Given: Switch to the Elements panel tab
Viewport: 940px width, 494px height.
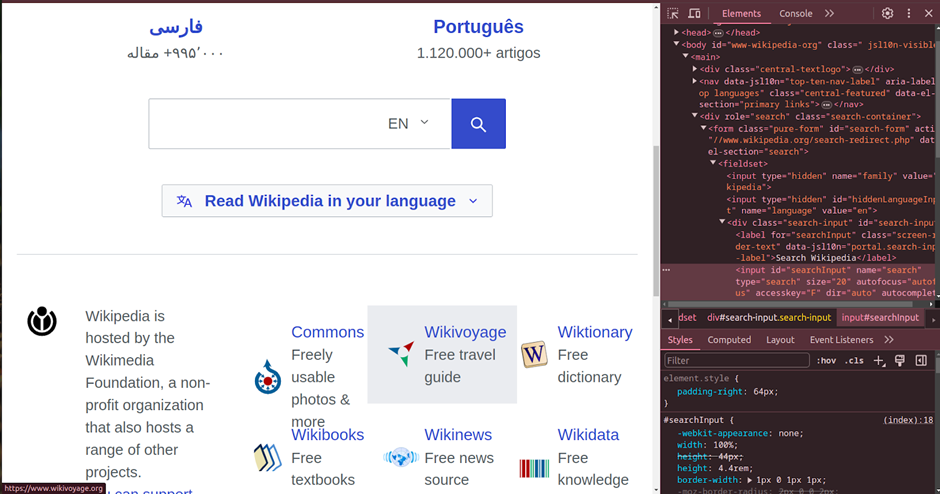Looking at the screenshot, I should click(741, 13).
